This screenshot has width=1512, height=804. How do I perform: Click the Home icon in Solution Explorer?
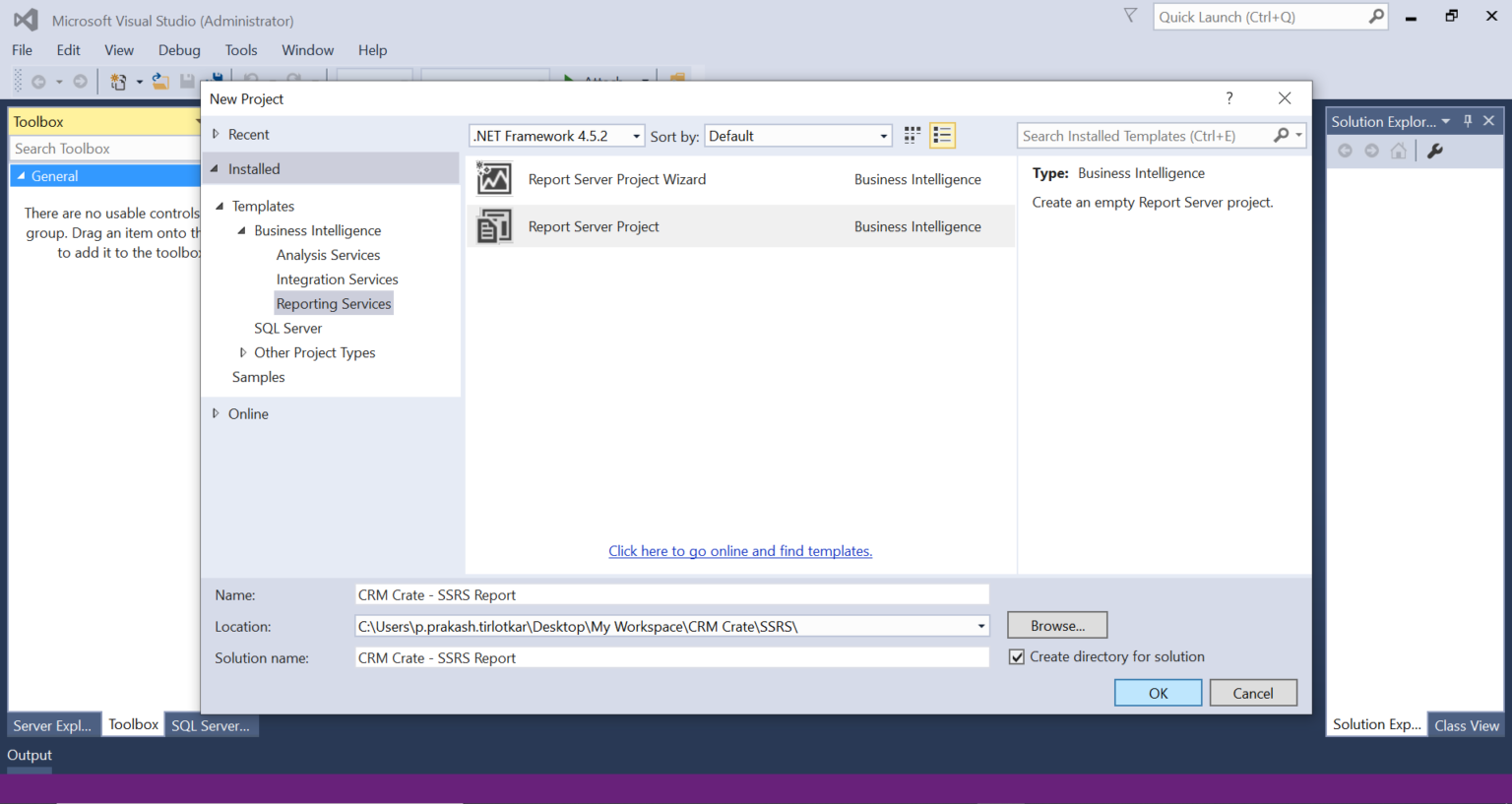tap(1399, 151)
